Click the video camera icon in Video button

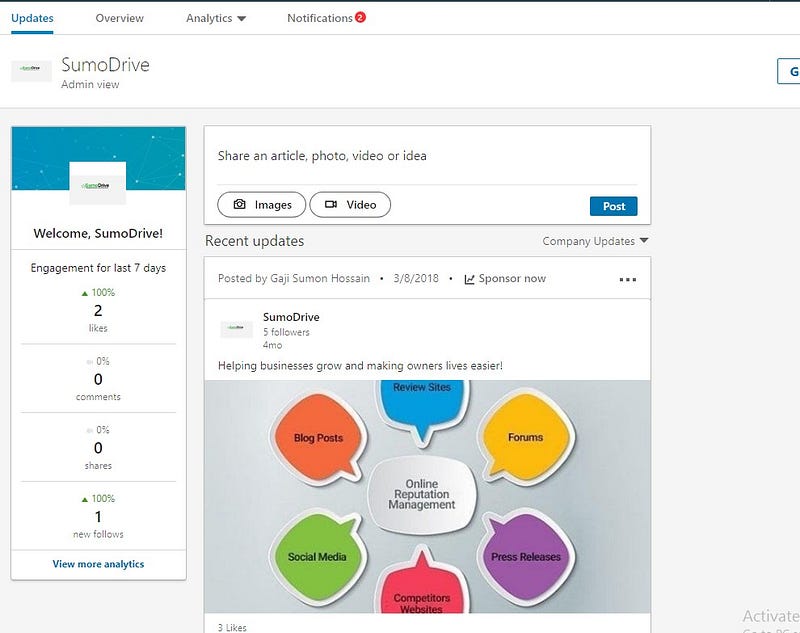tap(331, 204)
